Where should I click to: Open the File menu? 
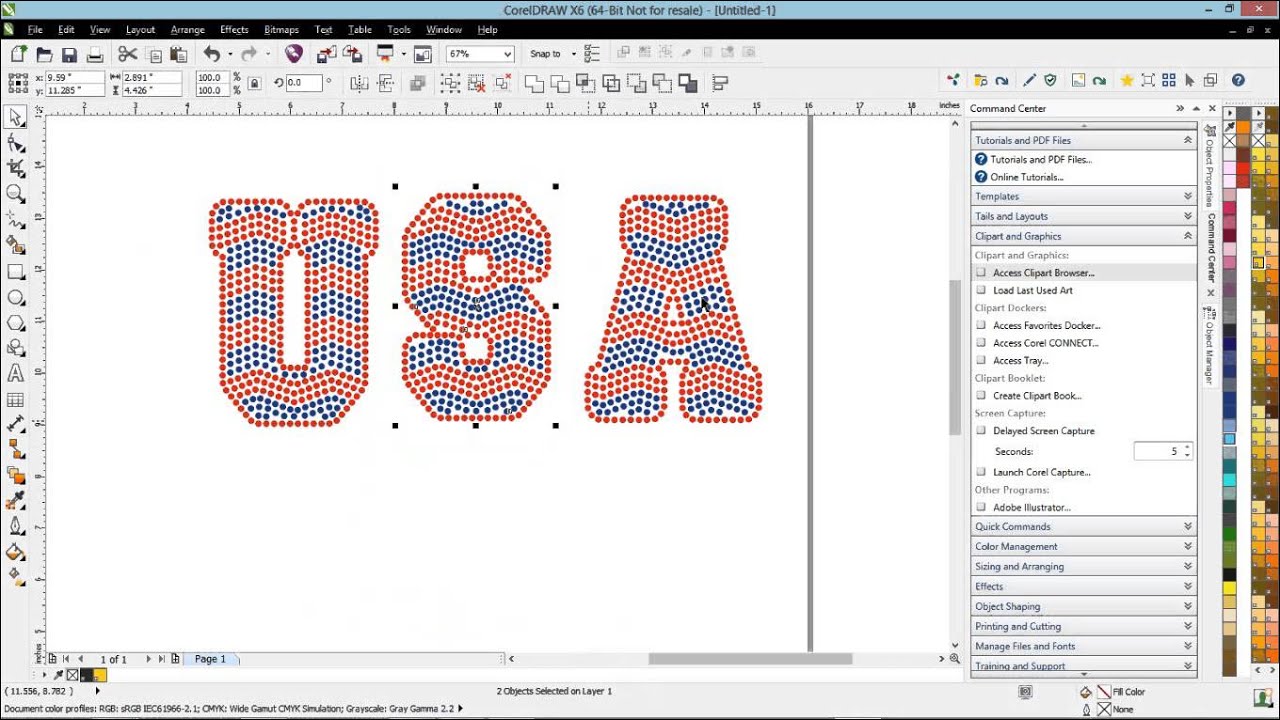(x=35, y=30)
